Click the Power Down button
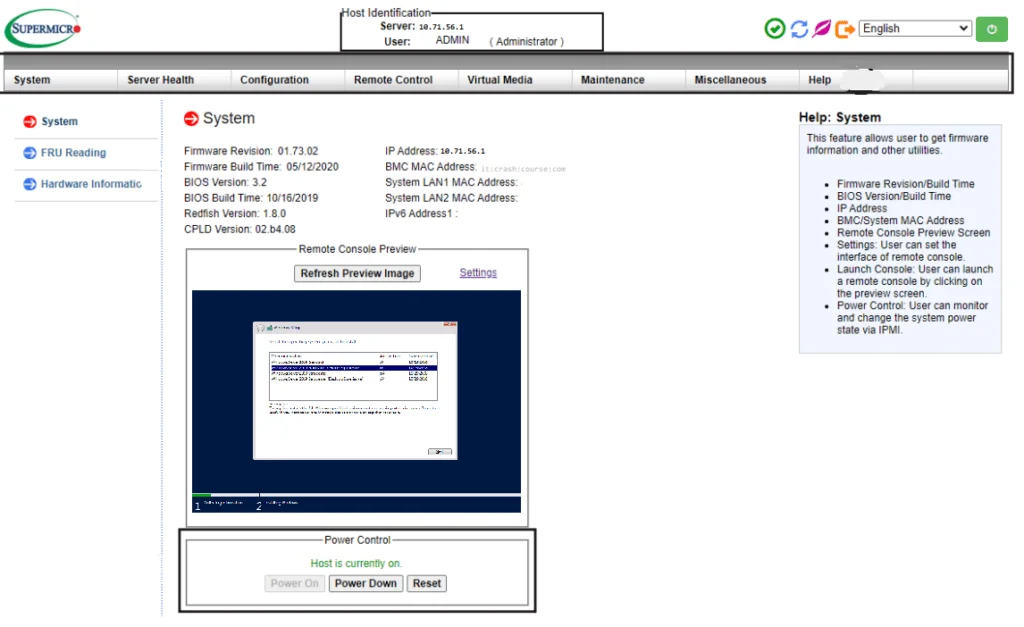Viewport: 1024px width, 627px height. 366,583
